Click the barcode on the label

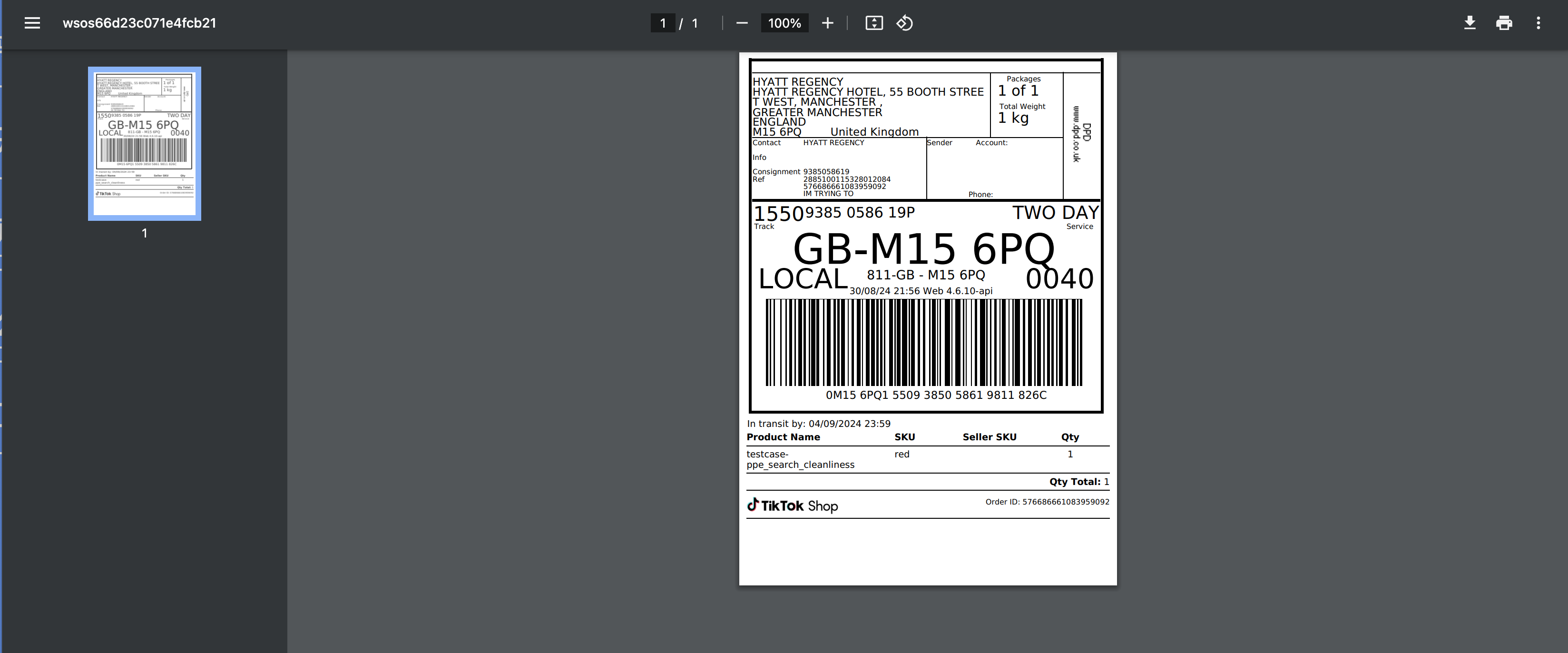click(x=923, y=342)
